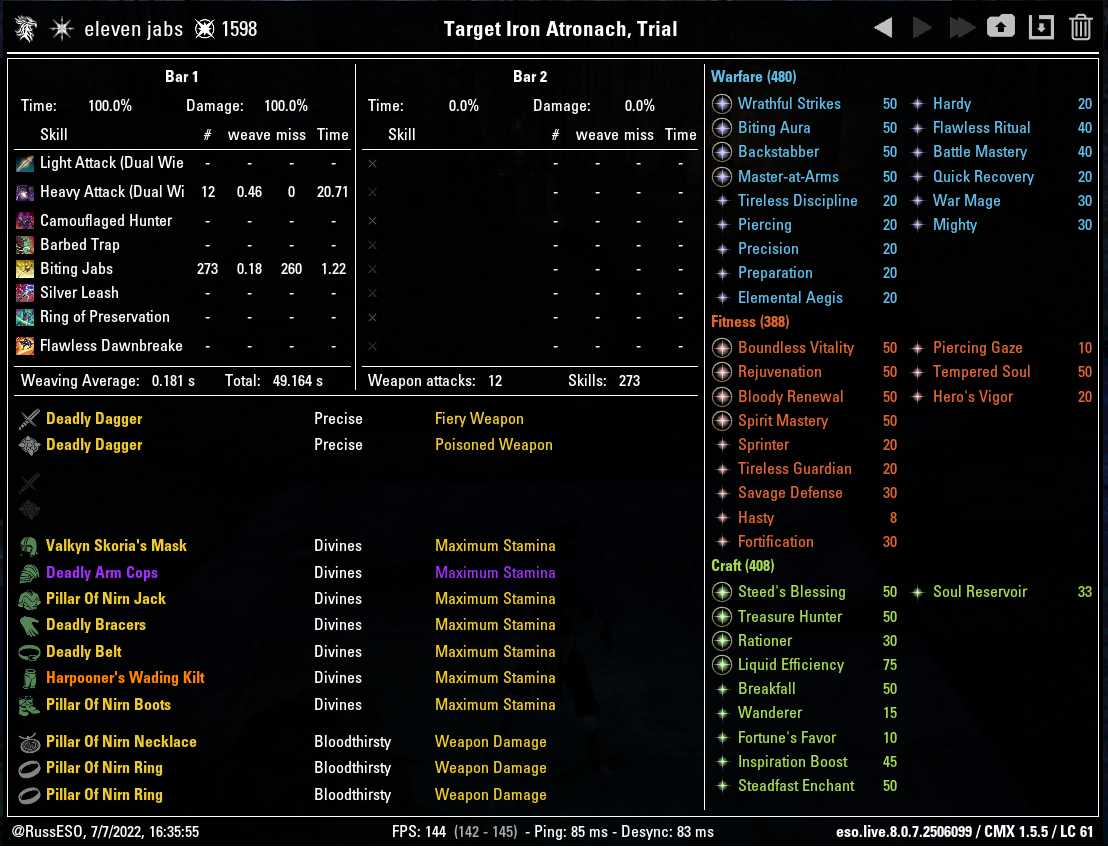Click the Biting Jabs count 273
The height and width of the screenshot is (850, 1108).
(207, 269)
